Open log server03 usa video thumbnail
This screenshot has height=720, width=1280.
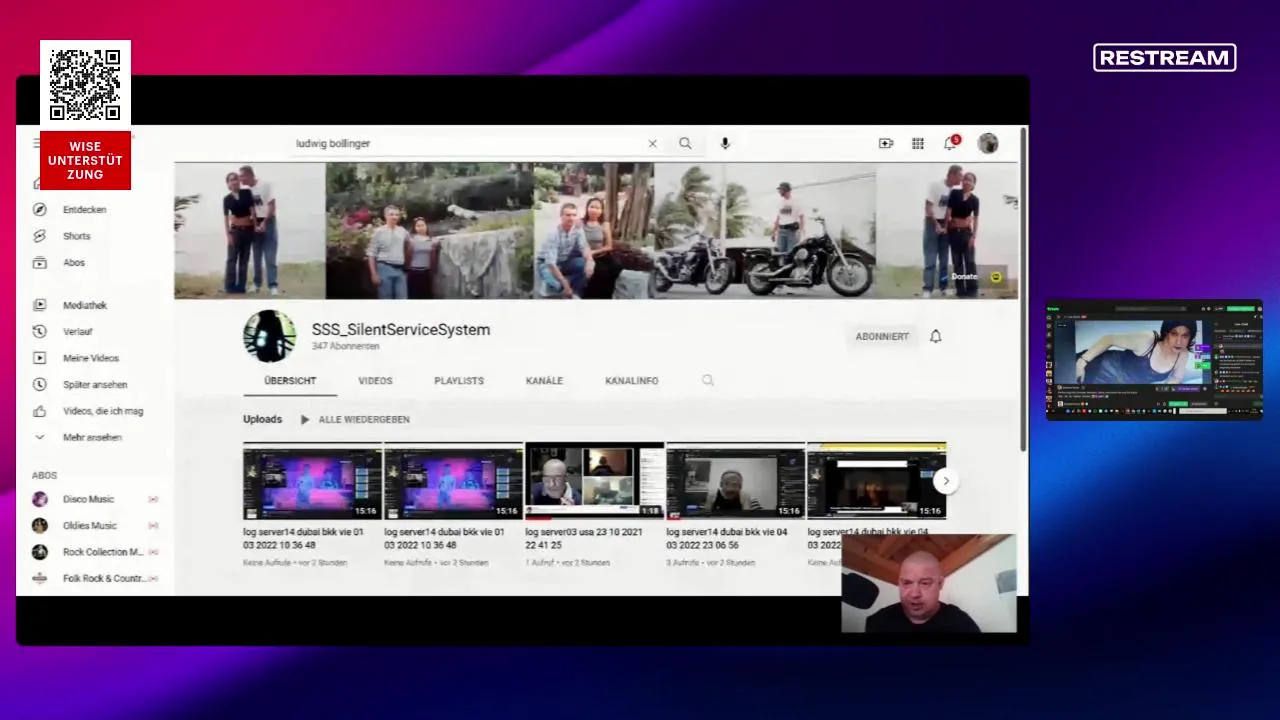pyautogui.click(x=594, y=481)
